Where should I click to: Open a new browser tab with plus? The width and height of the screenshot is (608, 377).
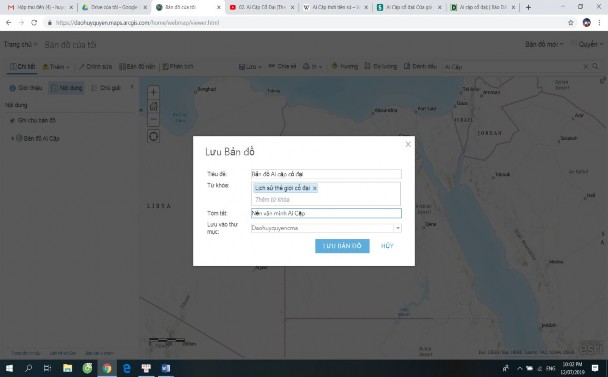pos(528,7)
